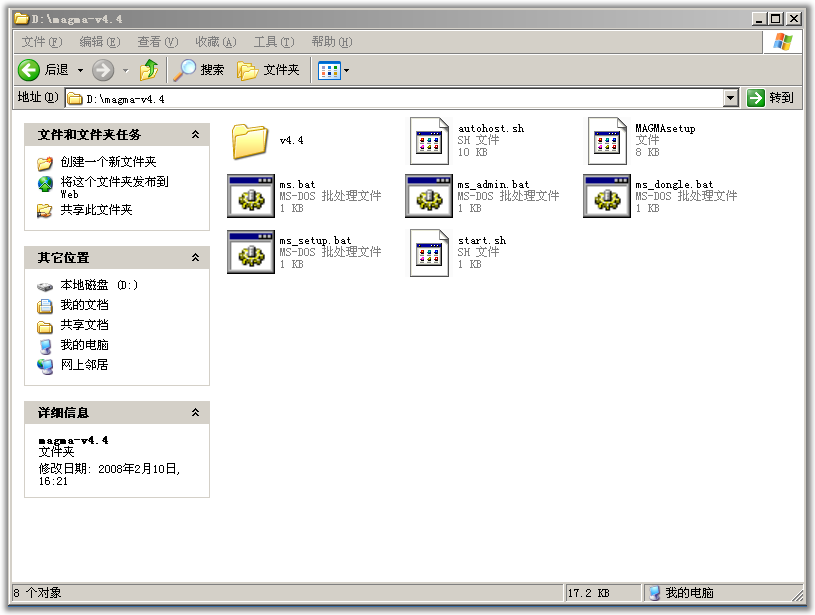Viewport: 815px width, 615px height.
Task: Click the autohost.sh file name
Action: point(491,128)
